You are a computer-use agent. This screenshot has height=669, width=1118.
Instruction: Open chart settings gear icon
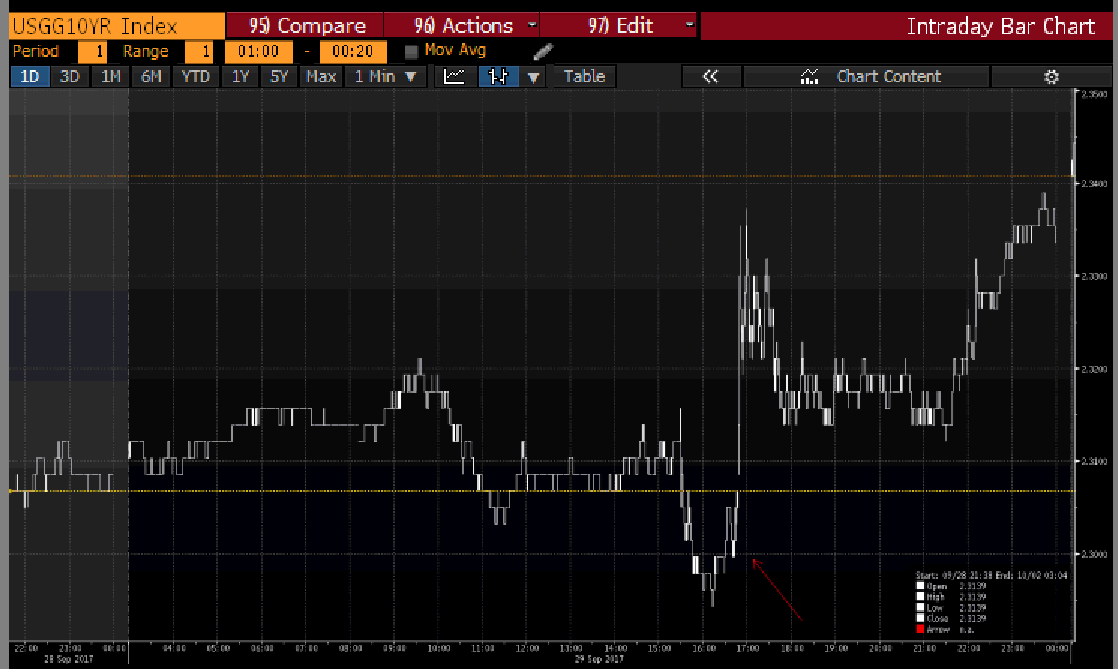(x=1050, y=76)
